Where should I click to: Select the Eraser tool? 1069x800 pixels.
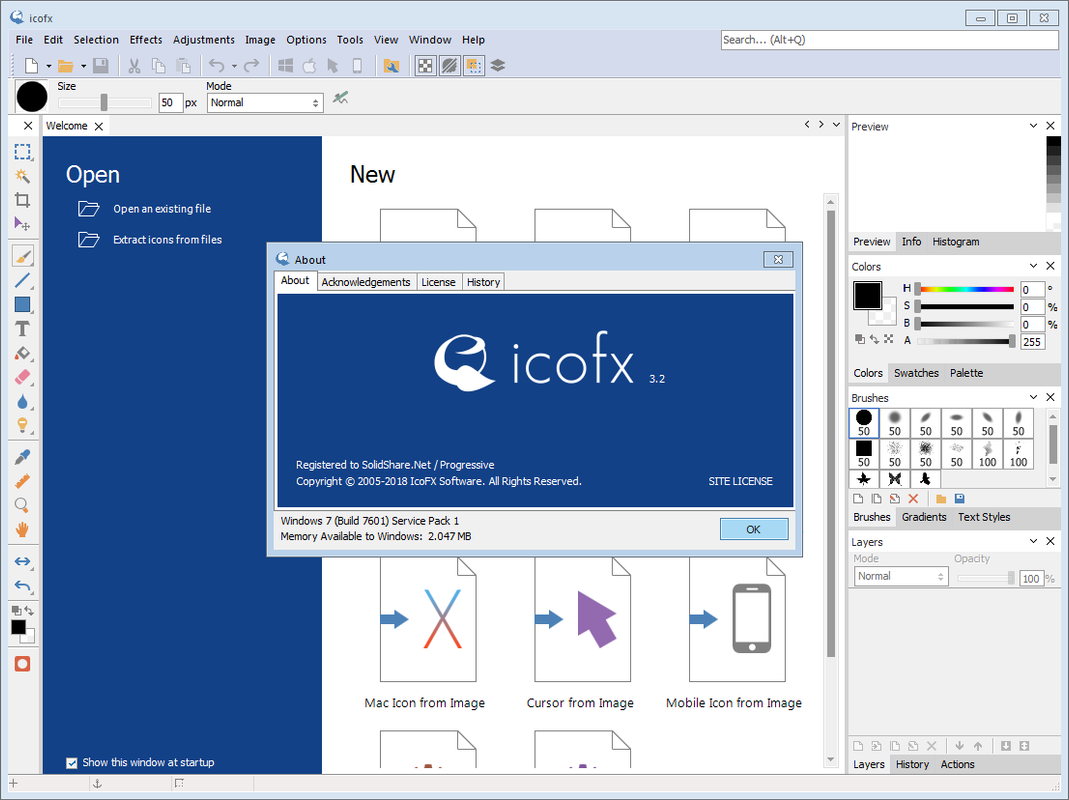(22, 376)
